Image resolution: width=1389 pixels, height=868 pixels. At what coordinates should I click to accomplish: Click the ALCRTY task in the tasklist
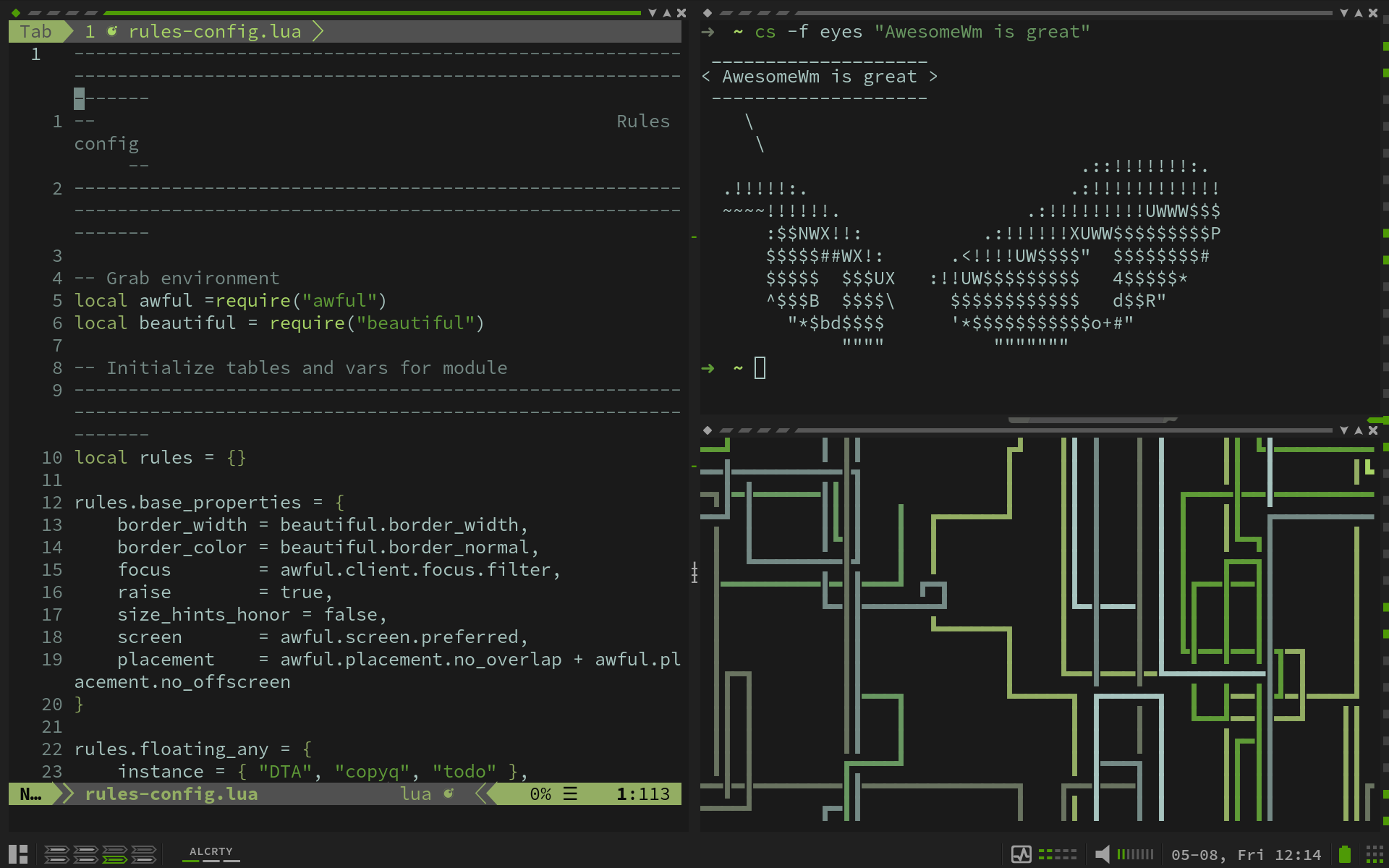coord(211,852)
